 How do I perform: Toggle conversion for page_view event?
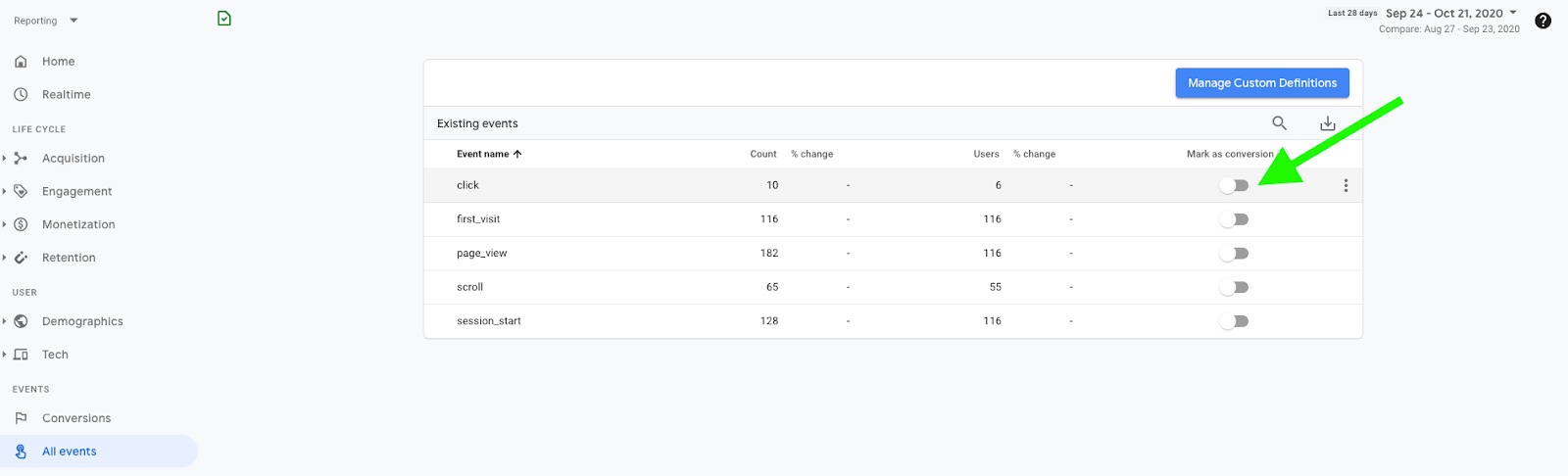[x=1234, y=254]
